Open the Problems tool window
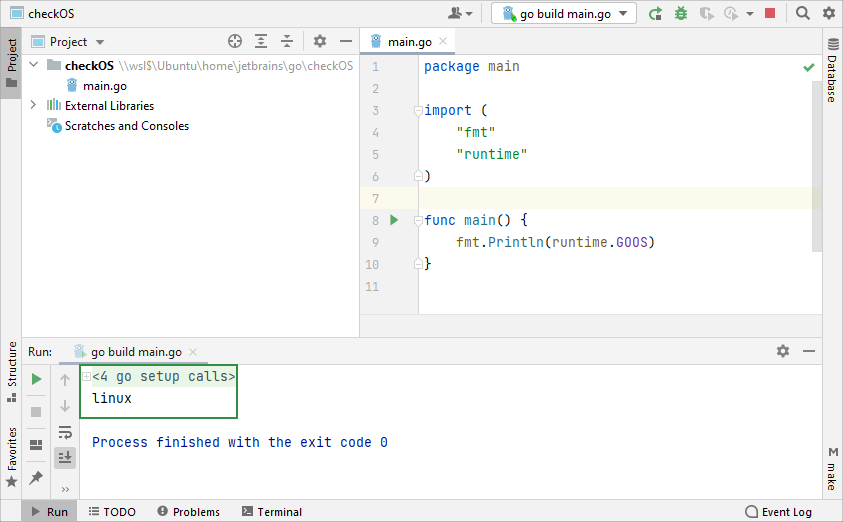The height and width of the screenshot is (522, 843). [x=189, y=512]
